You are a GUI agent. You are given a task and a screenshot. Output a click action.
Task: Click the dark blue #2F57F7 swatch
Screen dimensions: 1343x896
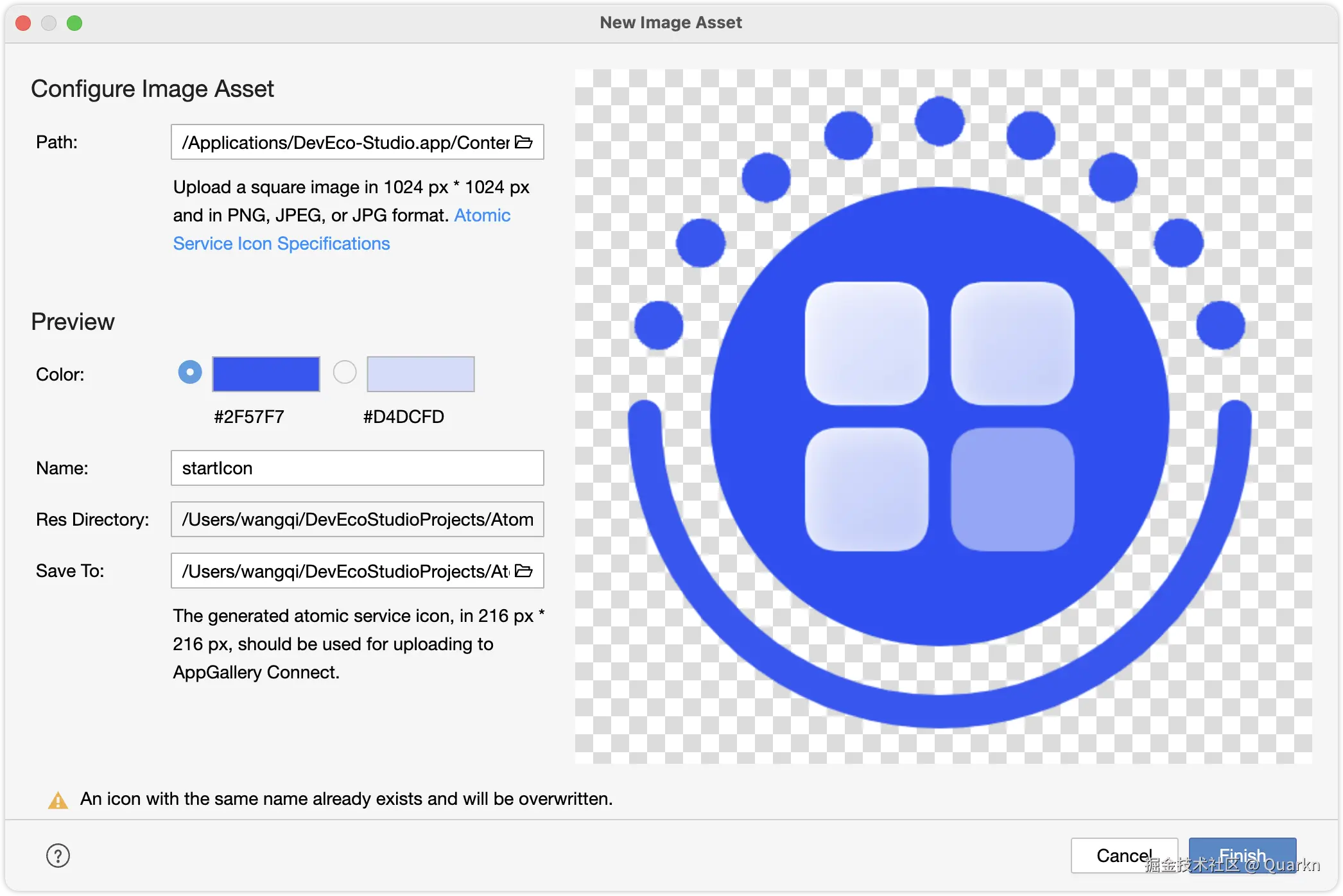[266, 374]
